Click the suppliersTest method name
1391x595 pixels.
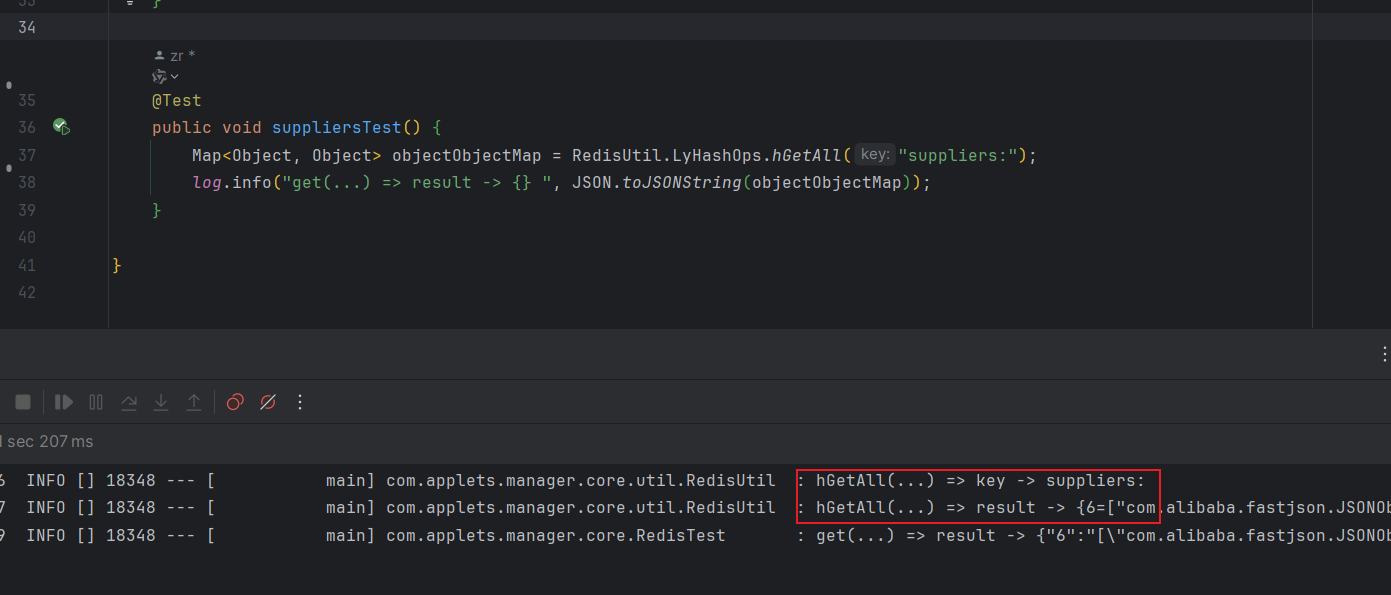click(336, 127)
